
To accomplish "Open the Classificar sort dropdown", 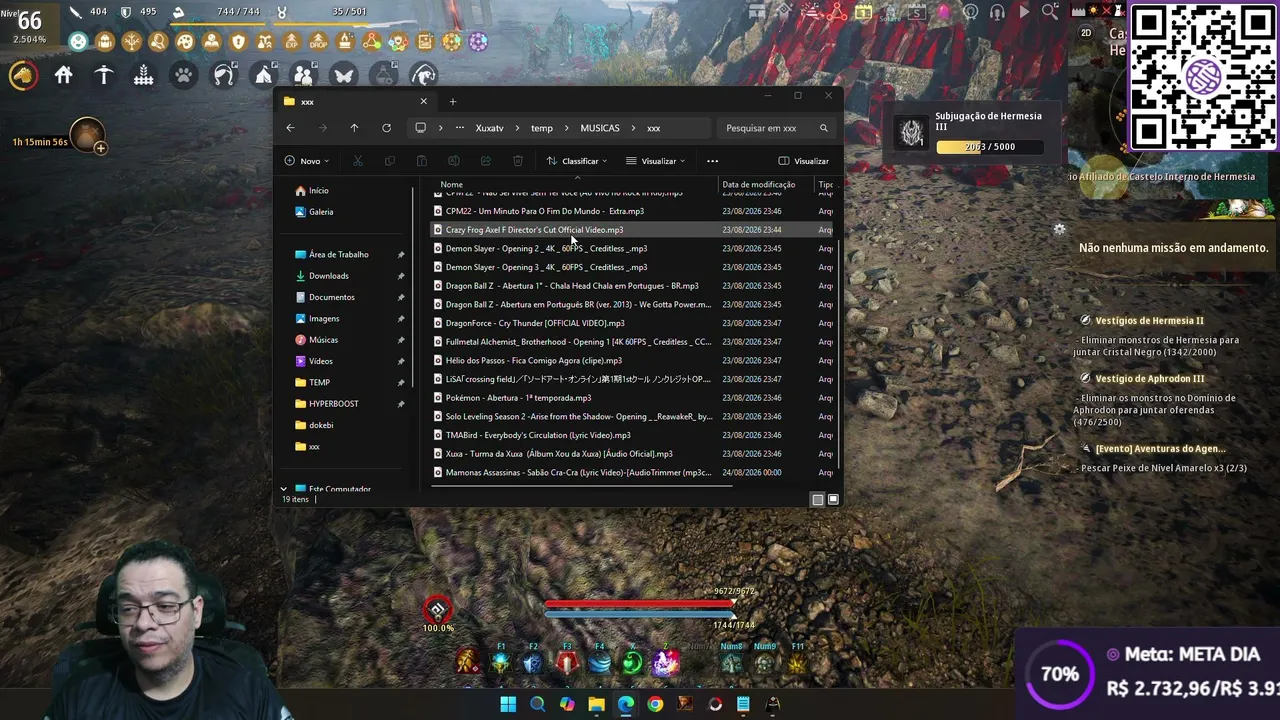I will tap(576, 161).
